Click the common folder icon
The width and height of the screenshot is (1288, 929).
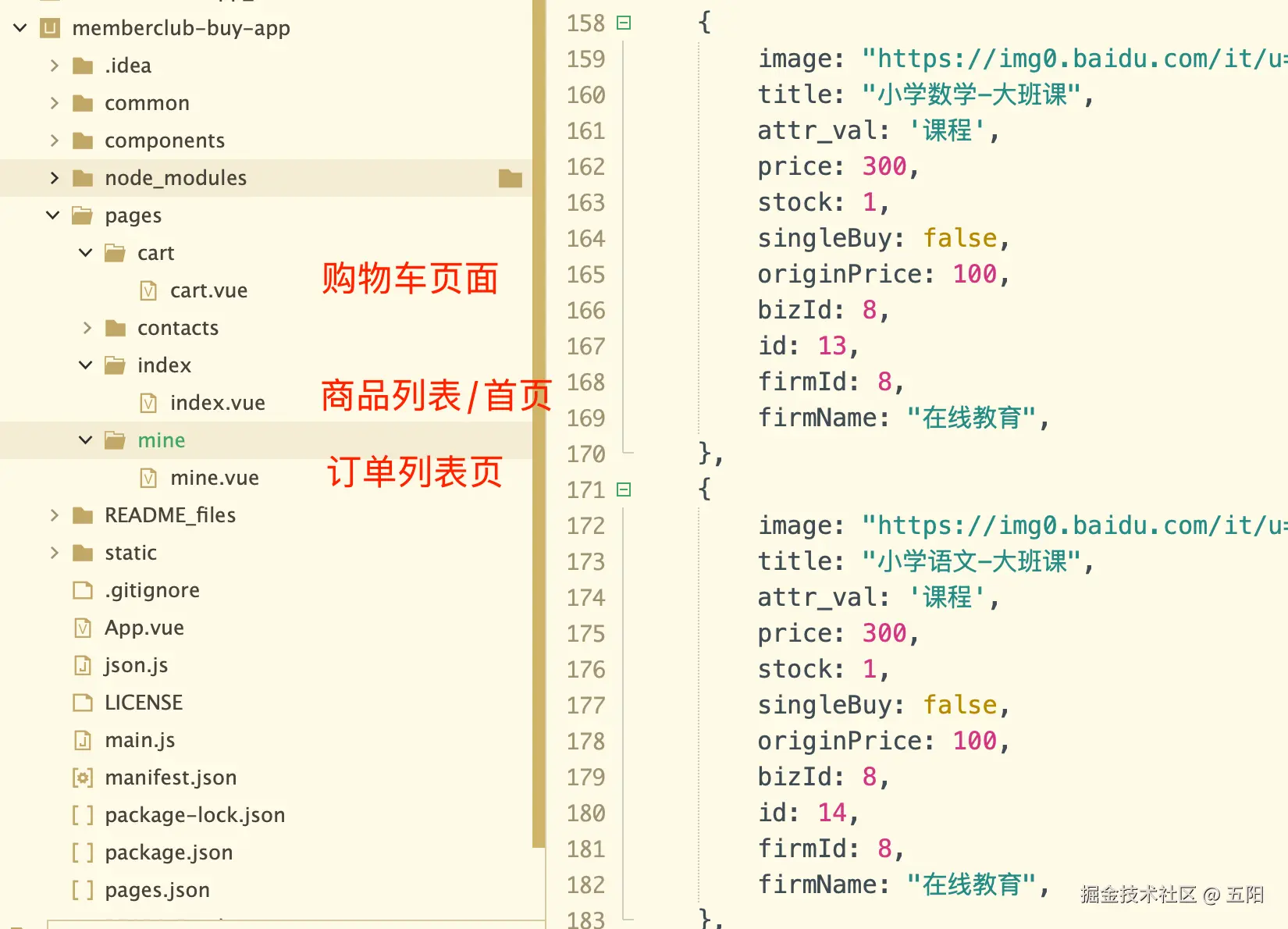(83, 103)
